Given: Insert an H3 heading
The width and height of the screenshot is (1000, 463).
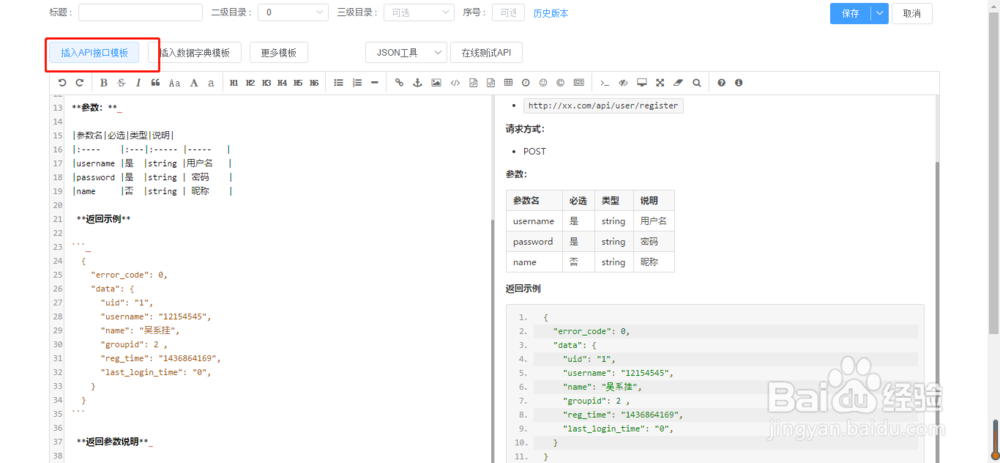Looking at the screenshot, I should [x=267, y=82].
